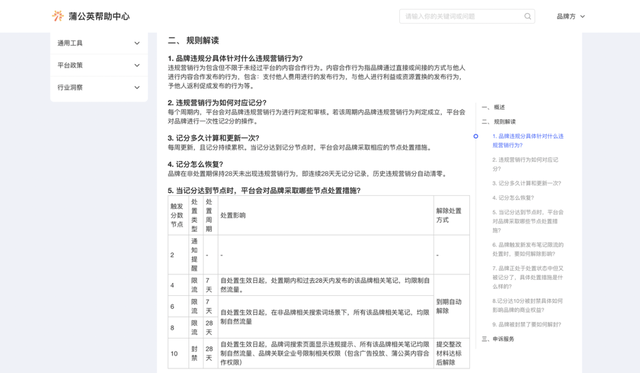Go to outline item 1 品牌违规分具体针对
This screenshot has width=640, height=373.
[528, 140]
